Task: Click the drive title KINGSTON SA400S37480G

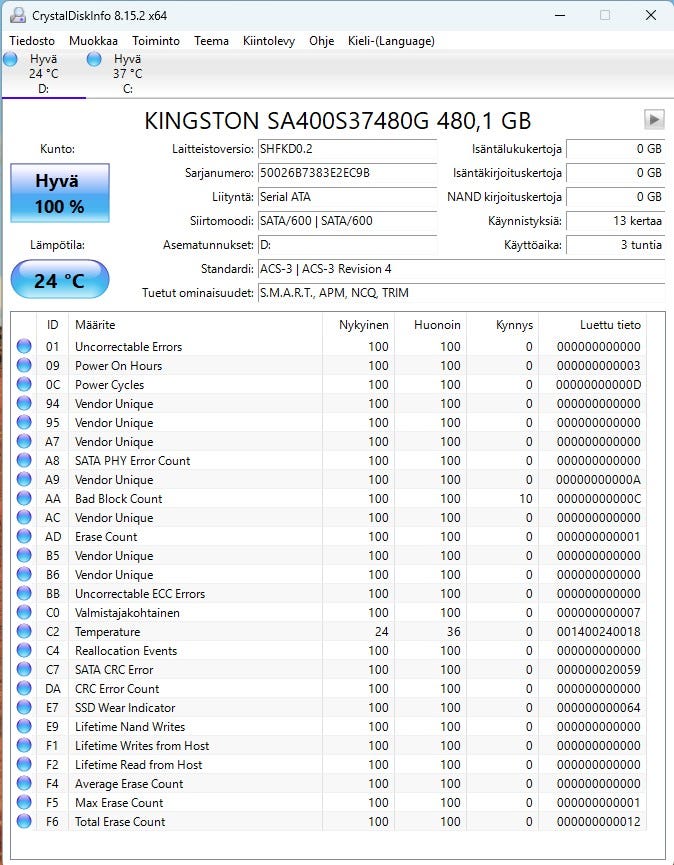Action: [x=338, y=120]
